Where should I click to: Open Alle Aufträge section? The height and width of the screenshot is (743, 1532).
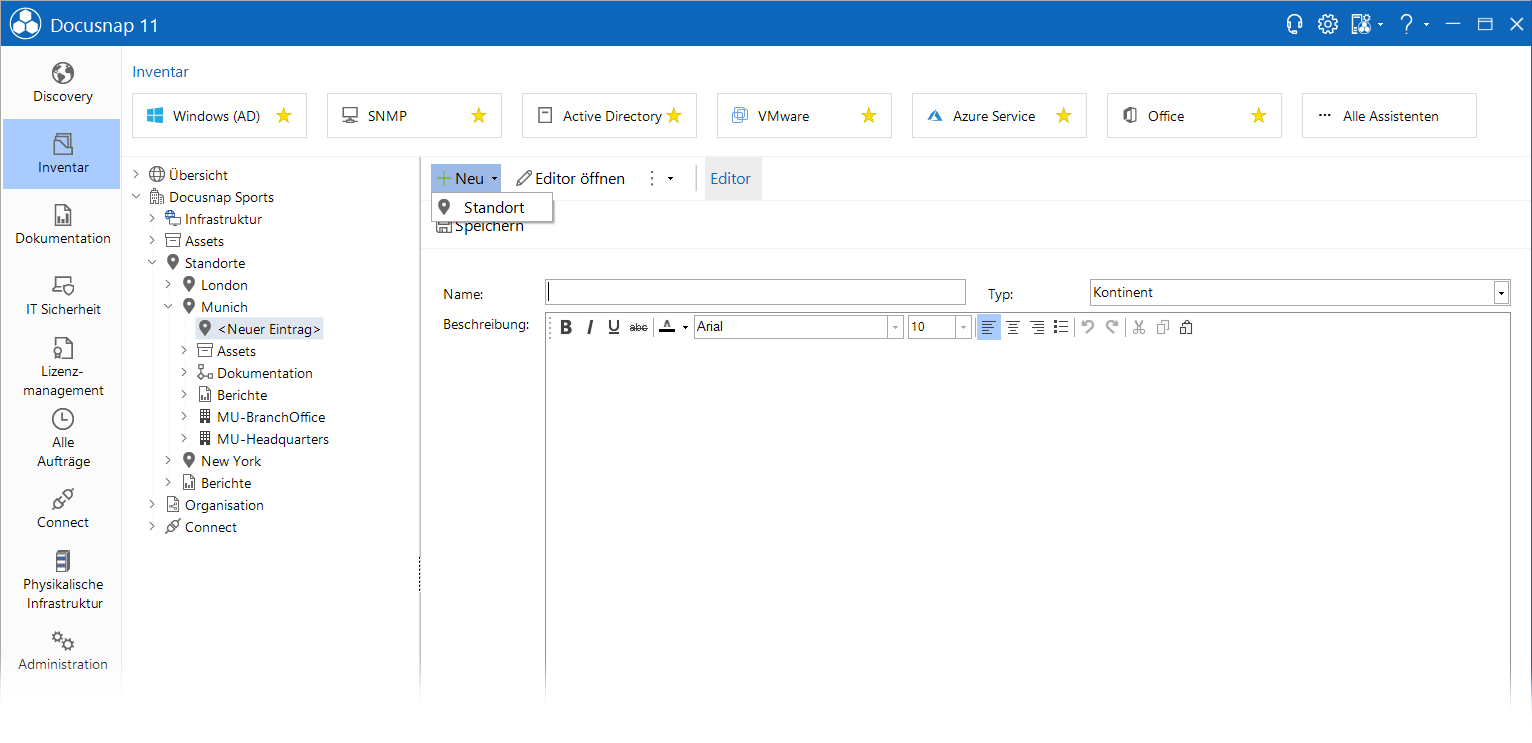point(62,438)
